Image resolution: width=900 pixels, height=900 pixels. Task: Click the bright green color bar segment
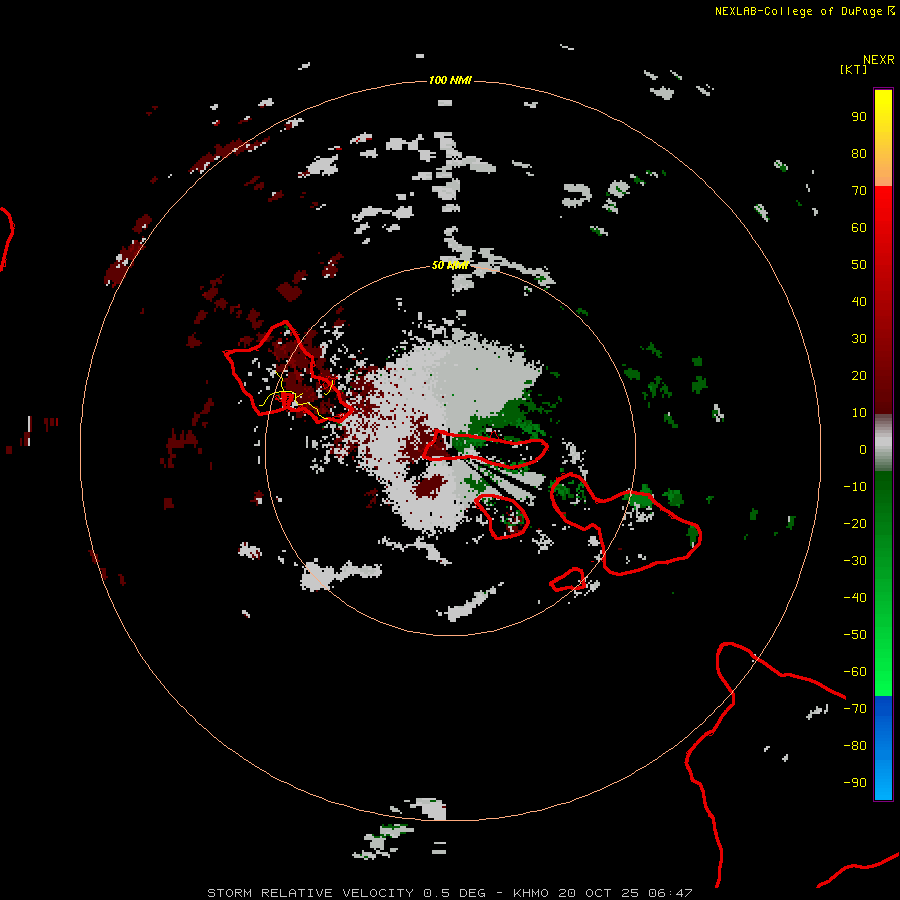(883, 585)
